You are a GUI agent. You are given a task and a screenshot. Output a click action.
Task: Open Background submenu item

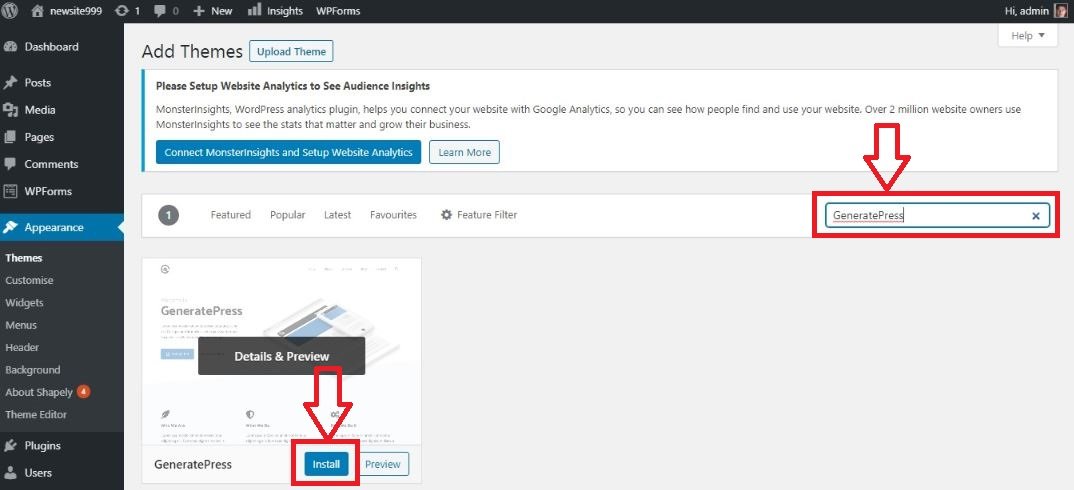pyautogui.click(x=33, y=369)
